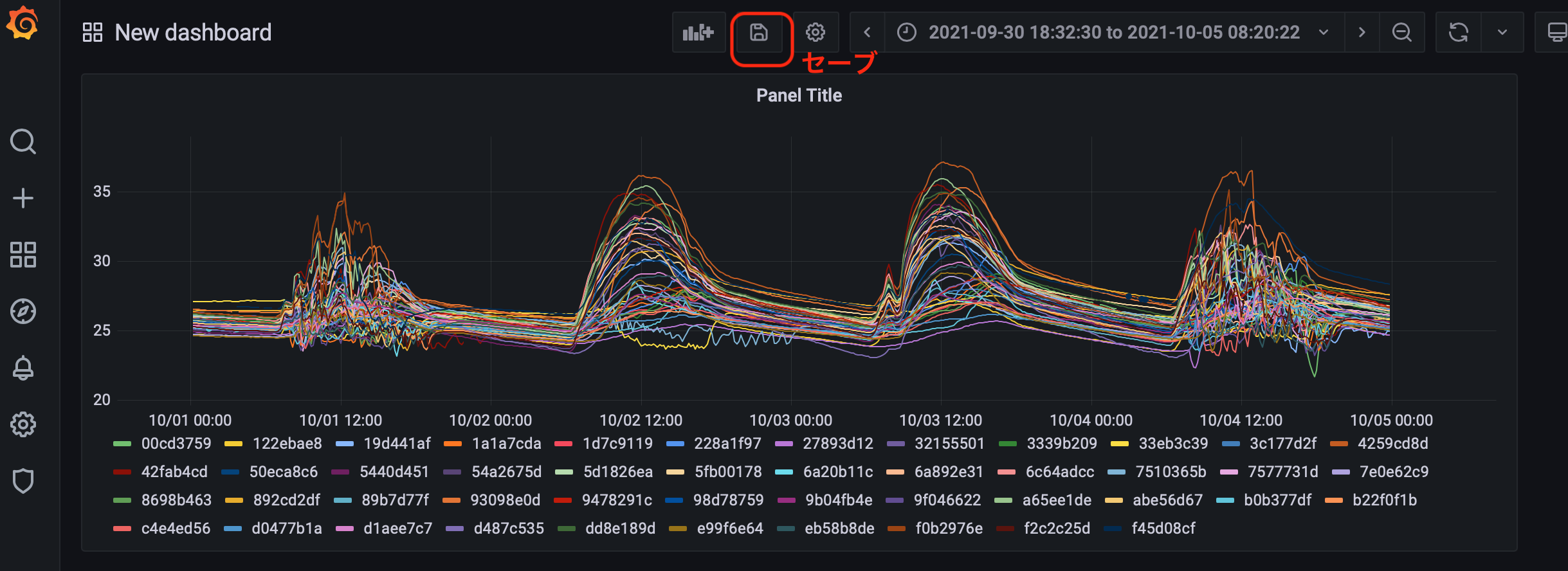This screenshot has height=571, width=1568.
Task: Select legend entry 9478291c
Action: point(617,500)
